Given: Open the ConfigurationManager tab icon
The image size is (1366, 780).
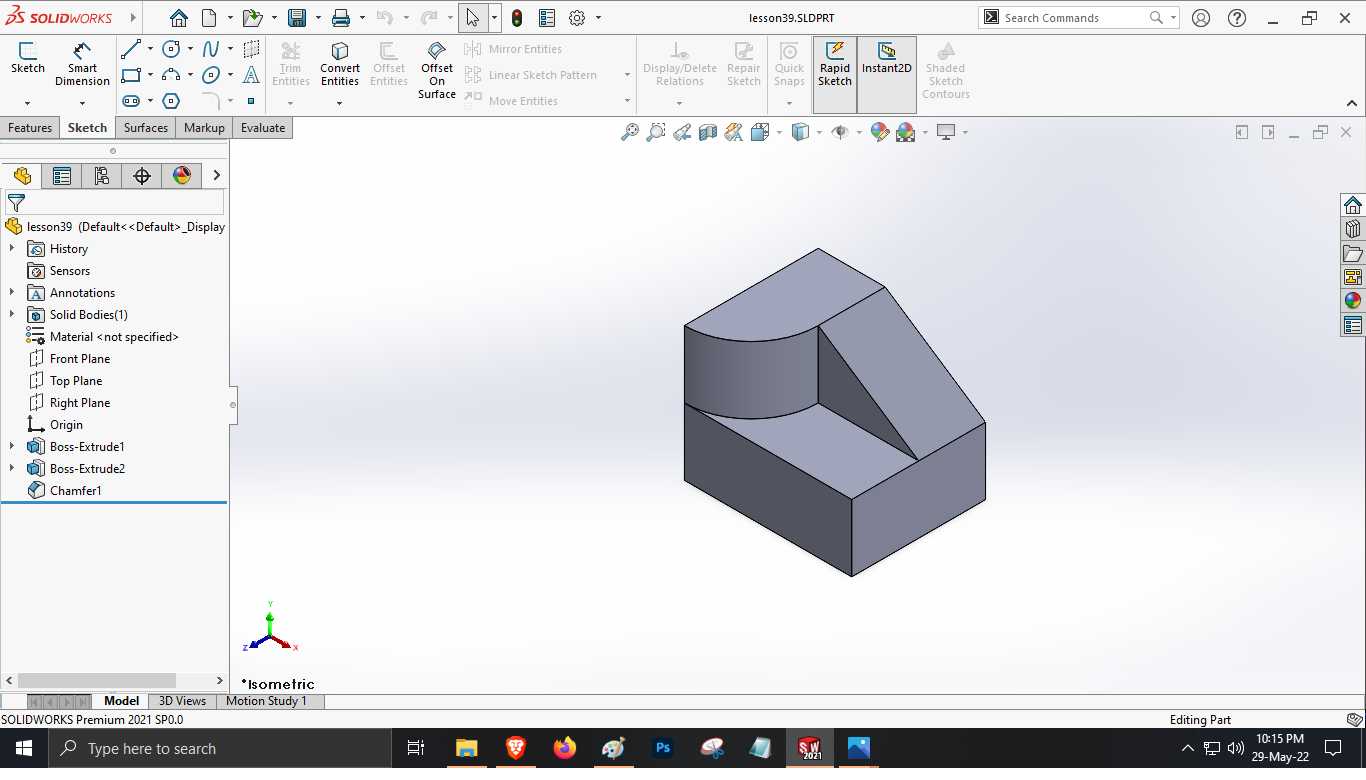Looking at the screenshot, I should point(102,176).
